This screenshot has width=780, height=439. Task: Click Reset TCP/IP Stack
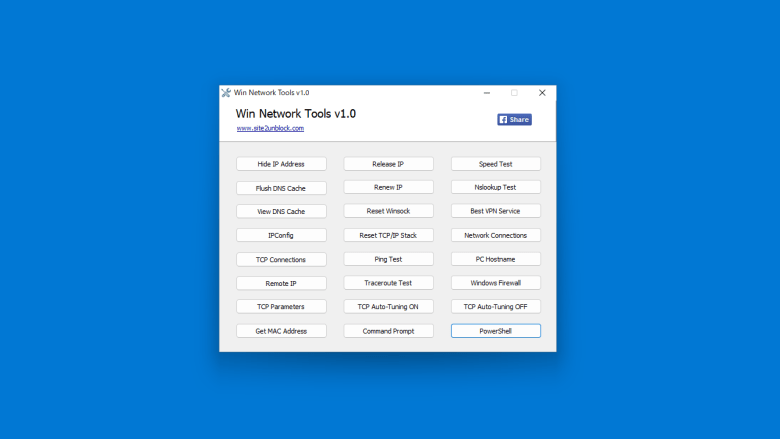pos(389,235)
